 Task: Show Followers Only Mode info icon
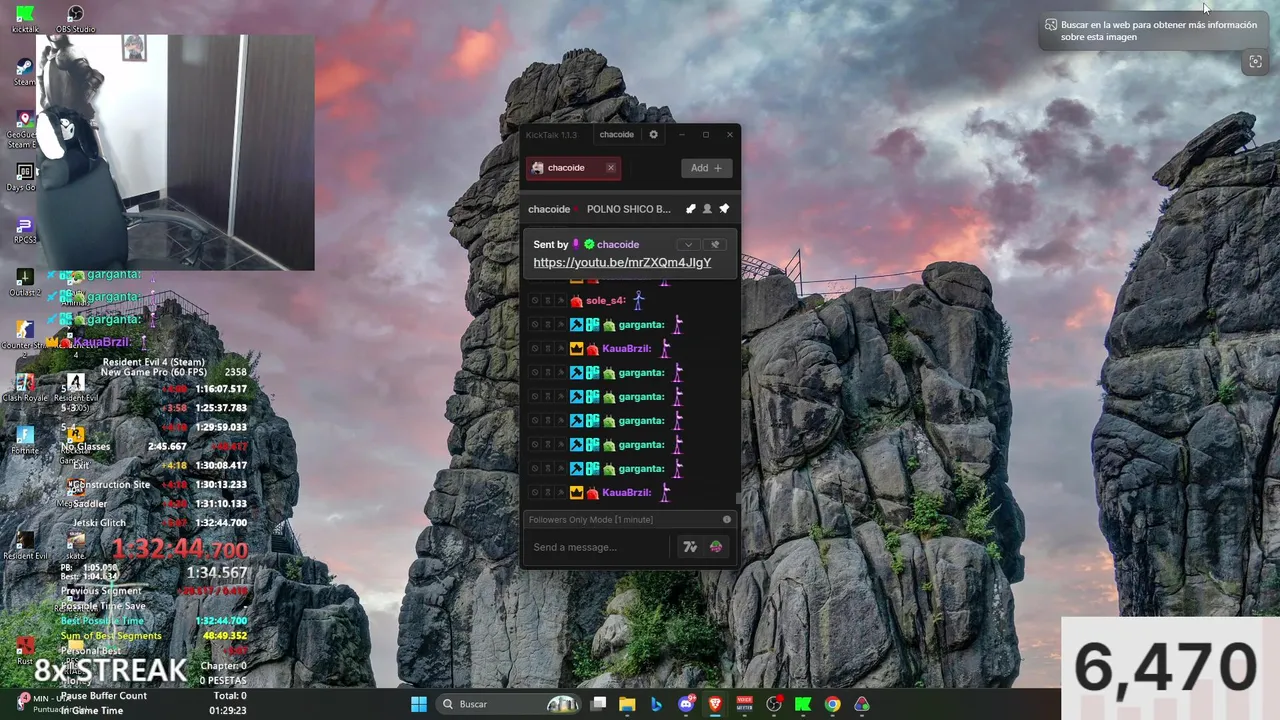[x=727, y=520]
